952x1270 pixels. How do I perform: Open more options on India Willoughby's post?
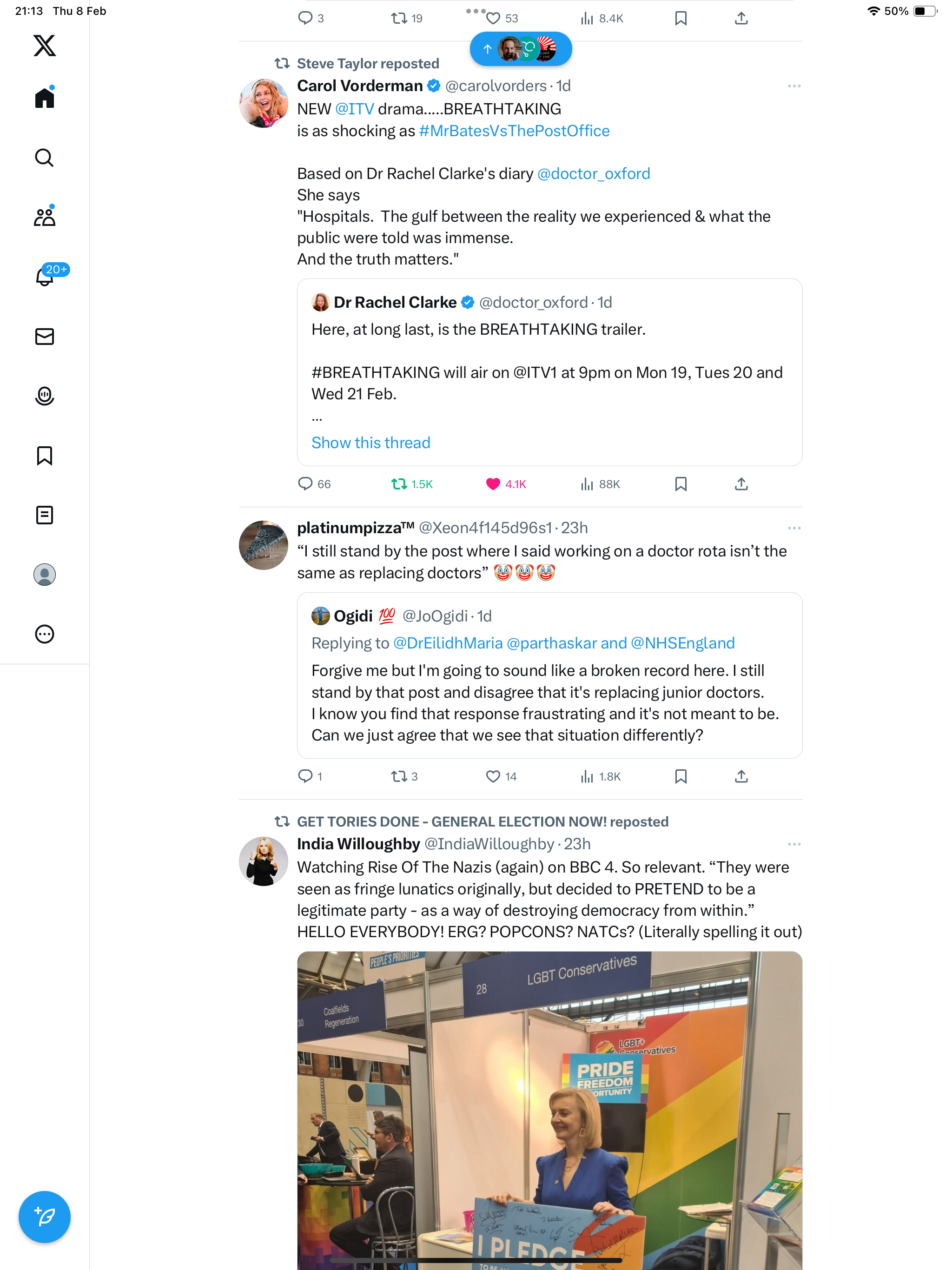[x=794, y=844]
